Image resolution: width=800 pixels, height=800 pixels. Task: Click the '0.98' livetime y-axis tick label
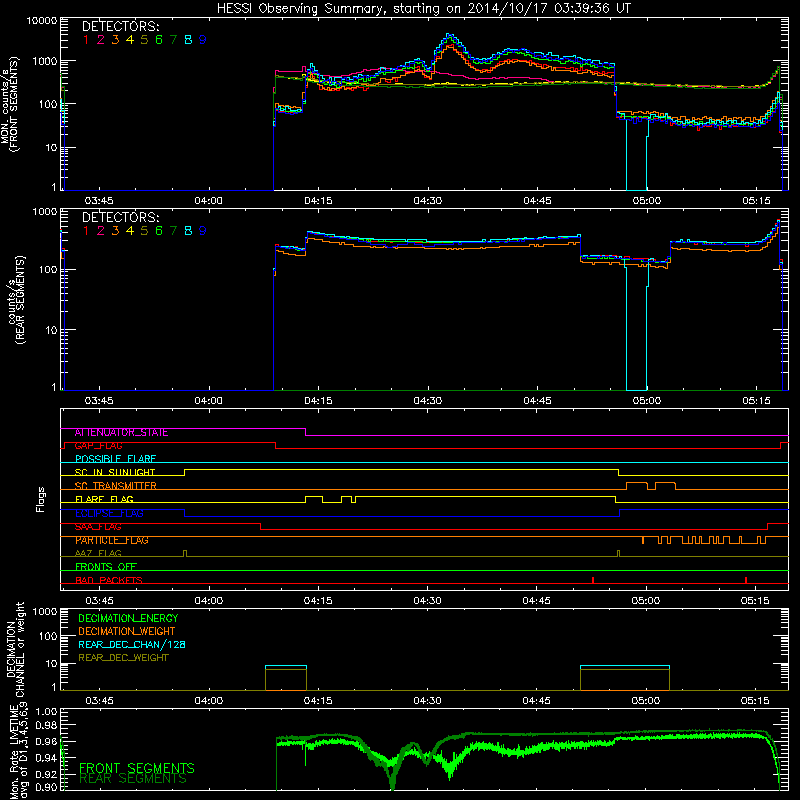click(47, 725)
